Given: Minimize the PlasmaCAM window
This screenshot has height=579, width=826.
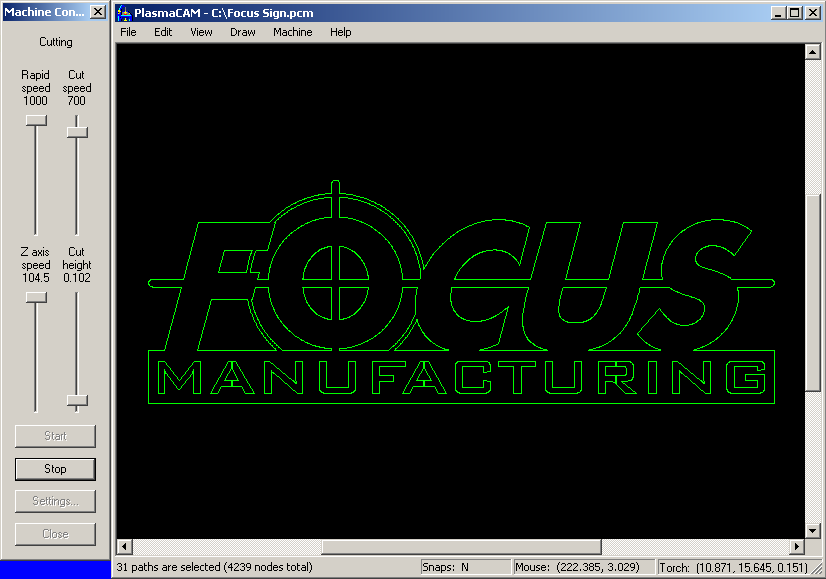Looking at the screenshot, I should (x=779, y=13).
